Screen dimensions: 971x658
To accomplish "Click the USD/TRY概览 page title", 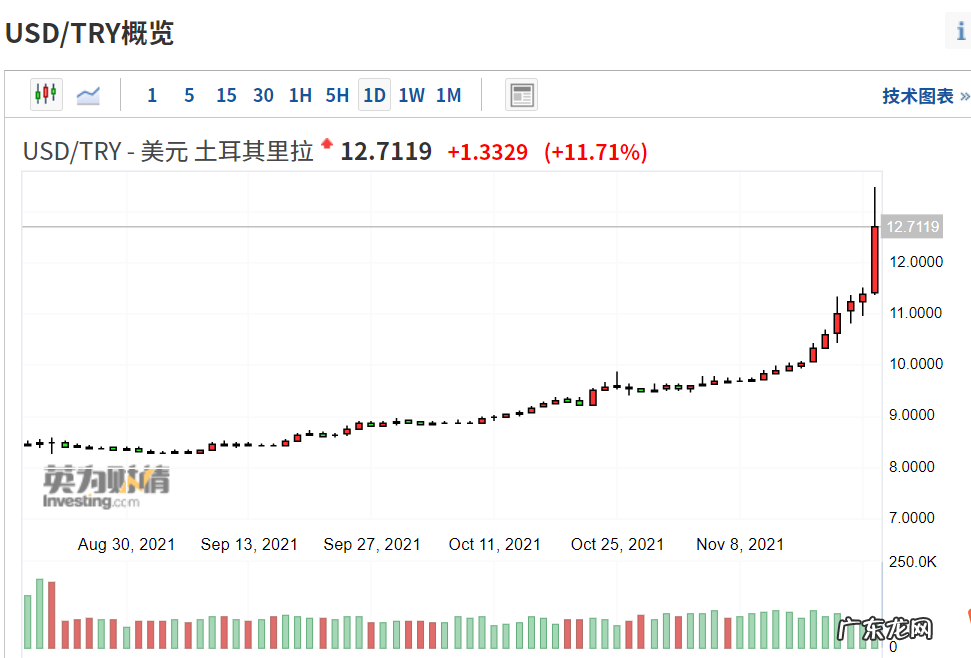I will (90, 32).
